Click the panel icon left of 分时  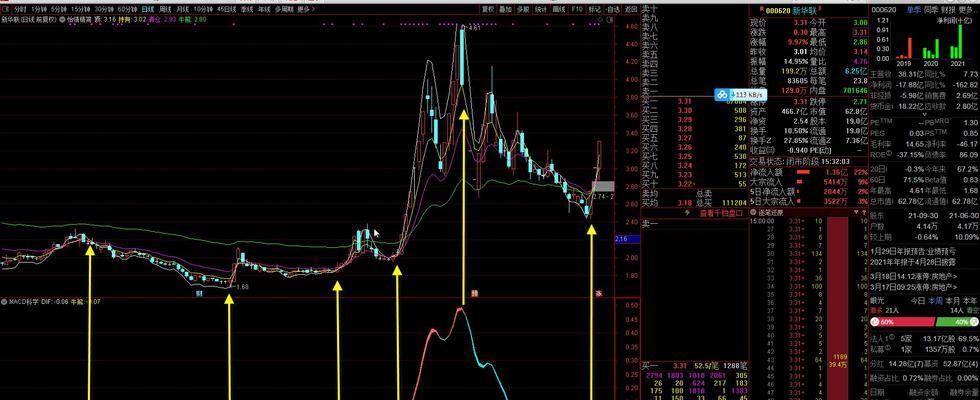[x=5, y=9]
